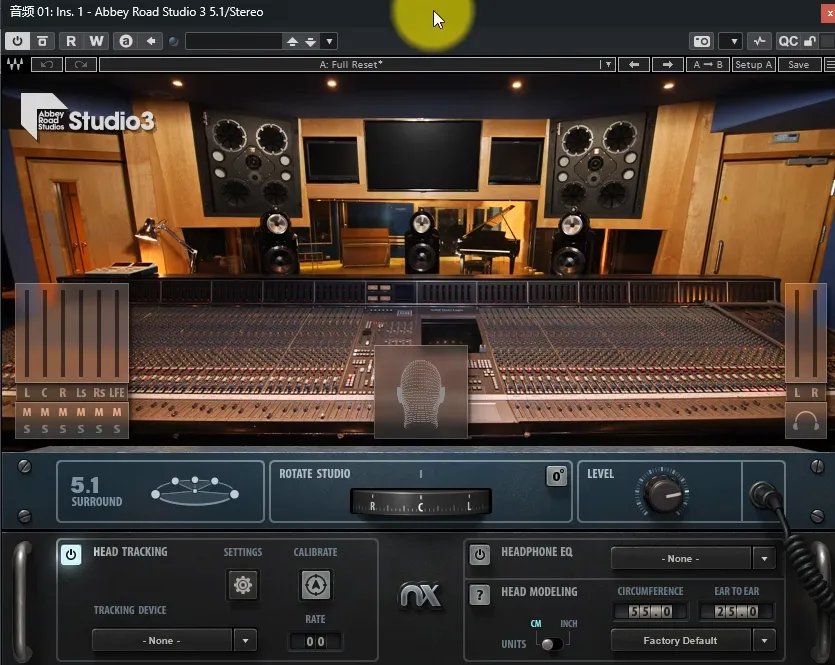Screen dimensions: 835x665
Task: Click the 3D head model display
Action: tap(421, 392)
